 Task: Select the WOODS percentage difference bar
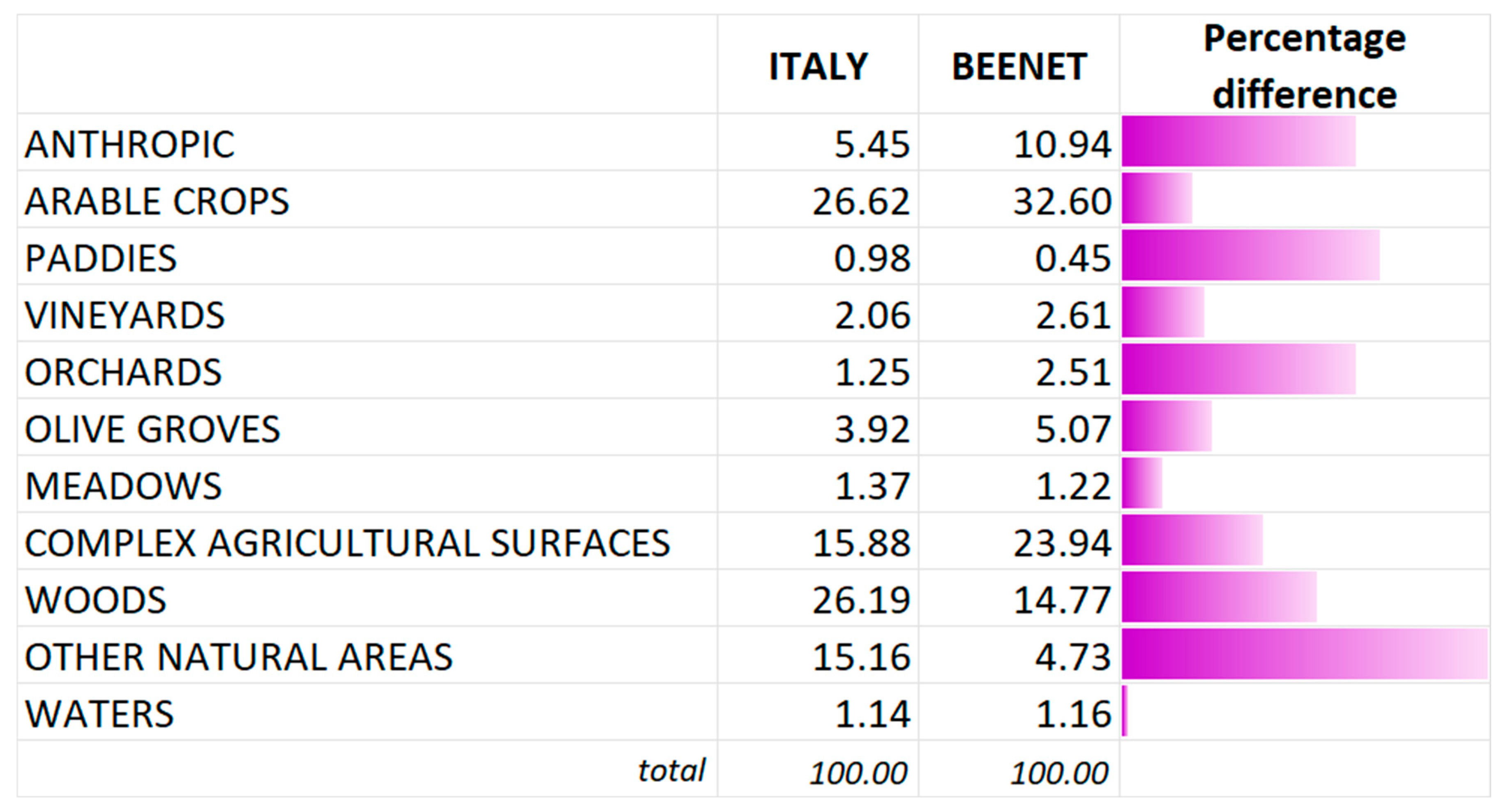[x=1219, y=597]
